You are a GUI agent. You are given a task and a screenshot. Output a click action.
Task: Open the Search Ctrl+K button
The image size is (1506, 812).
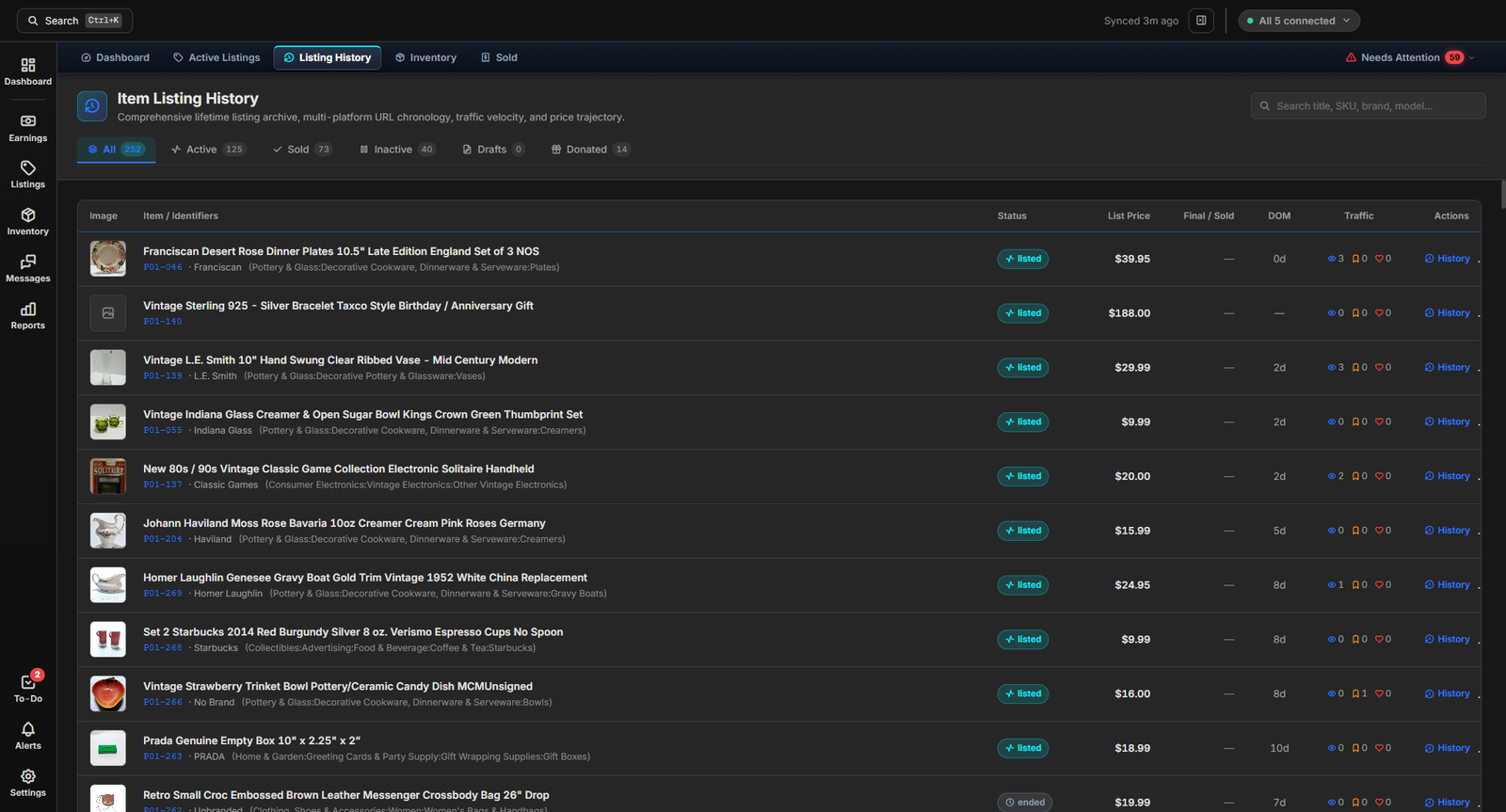(x=74, y=21)
